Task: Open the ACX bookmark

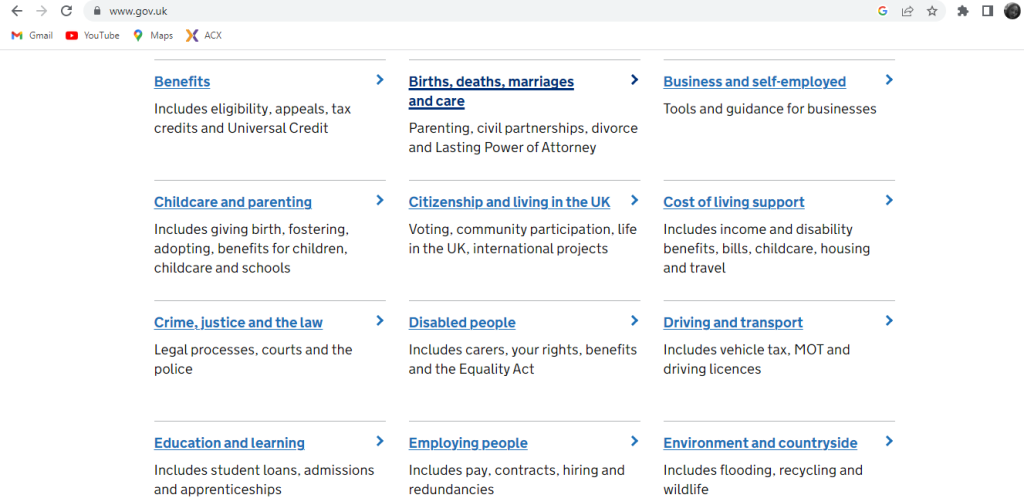Action: pos(204,35)
